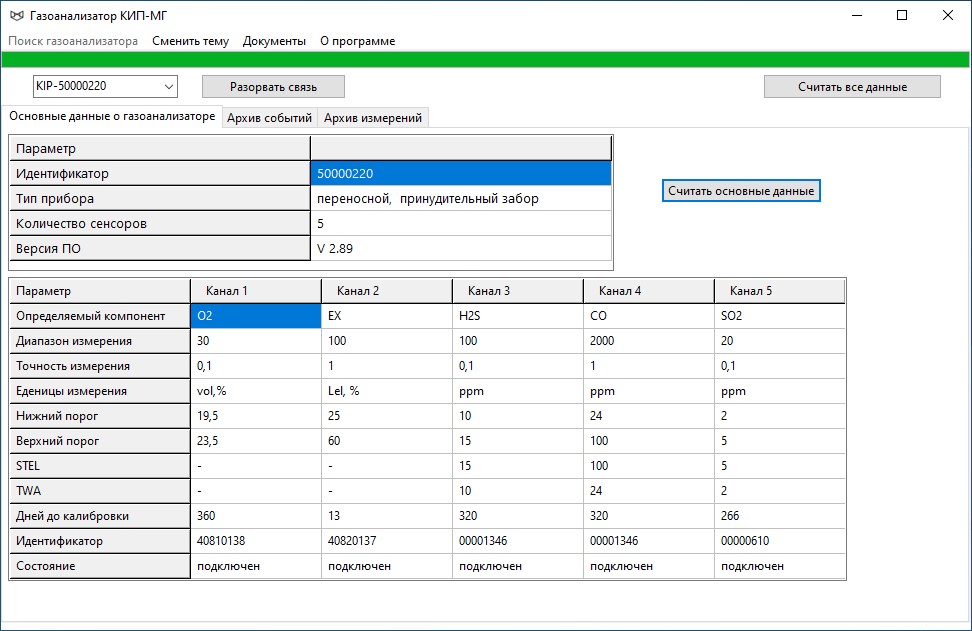Screen dimensions: 972x631
Task: Select the H2S component cell
Action: click(x=517, y=316)
